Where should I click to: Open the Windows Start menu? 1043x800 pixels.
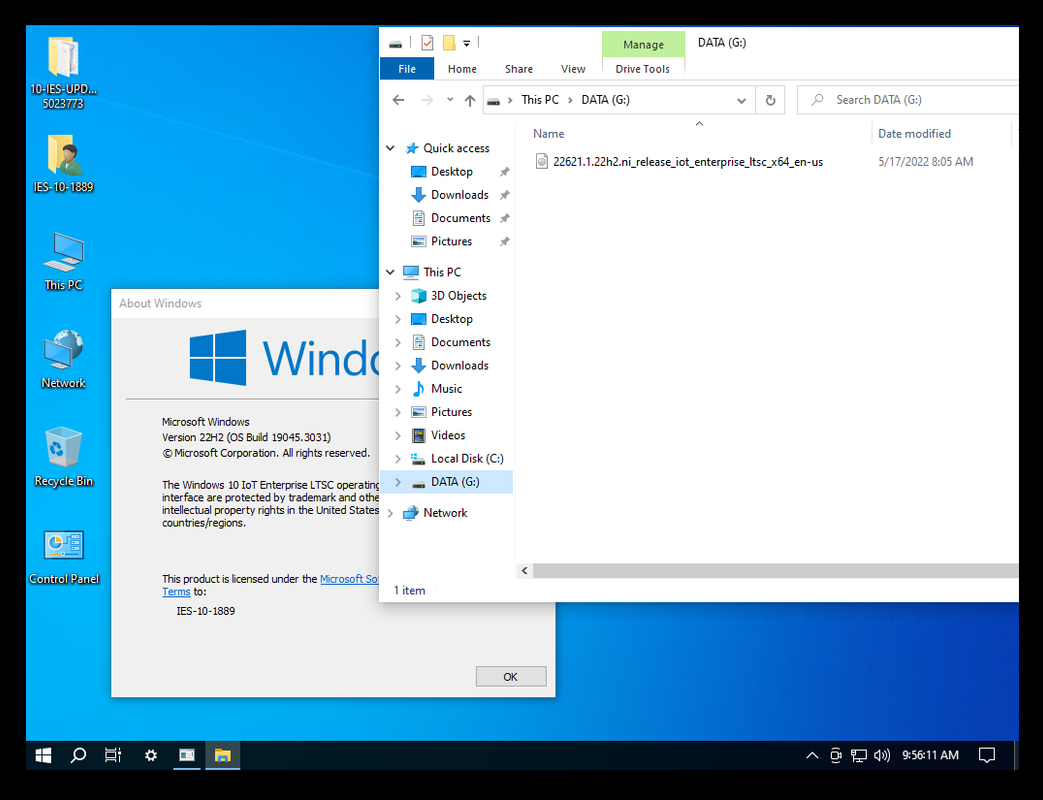pos(43,755)
